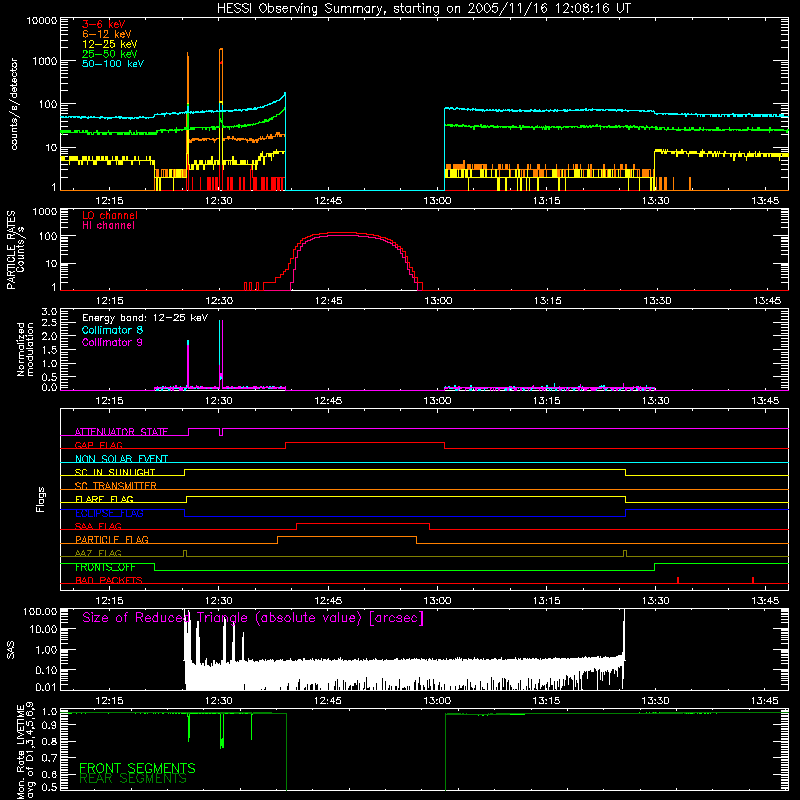Screen dimensions: 800x800
Task: Click the GAP FLAG label
Action: pos(98,445)
